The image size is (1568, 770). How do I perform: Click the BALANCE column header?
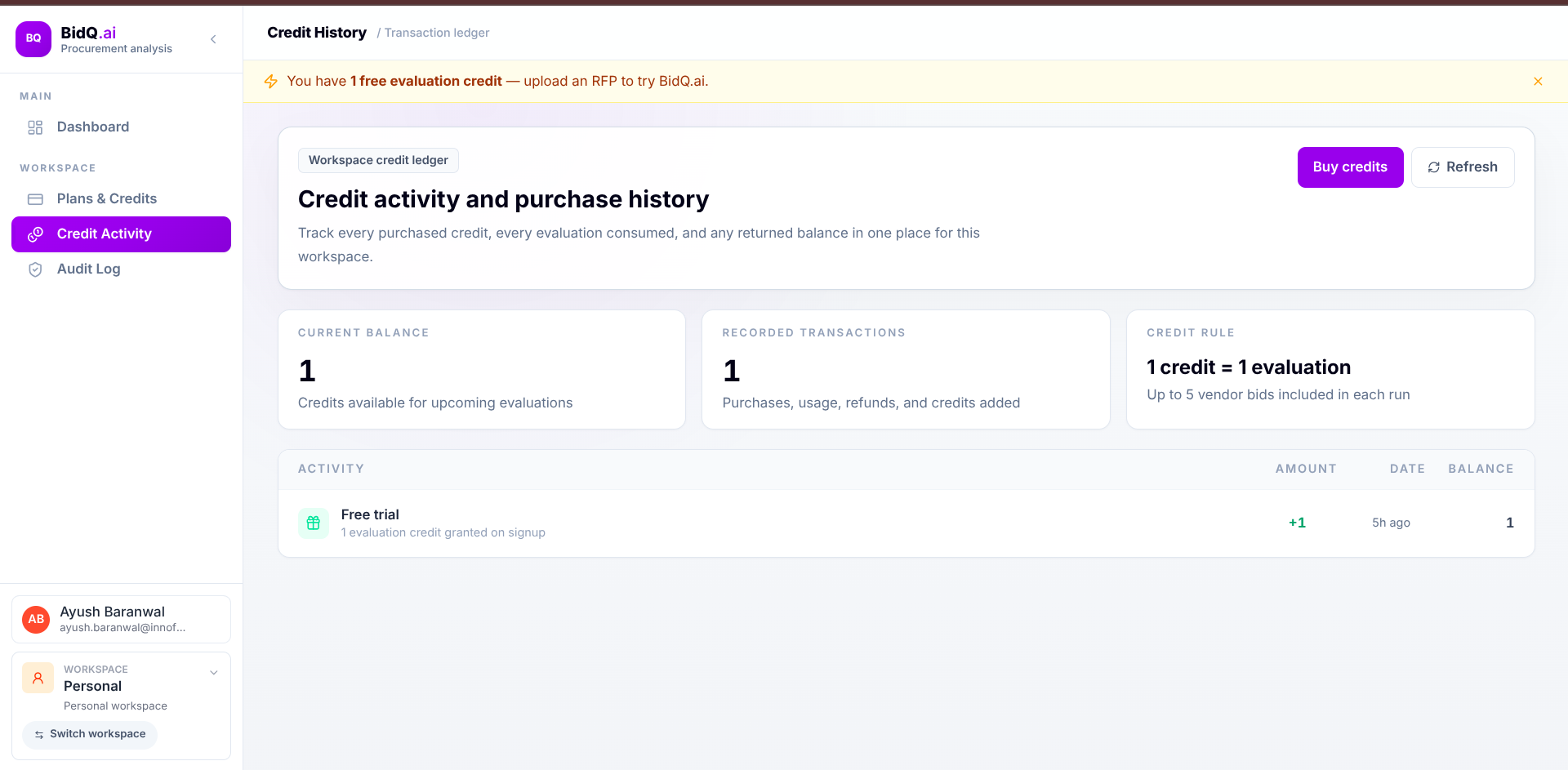tap(1481, 469)
